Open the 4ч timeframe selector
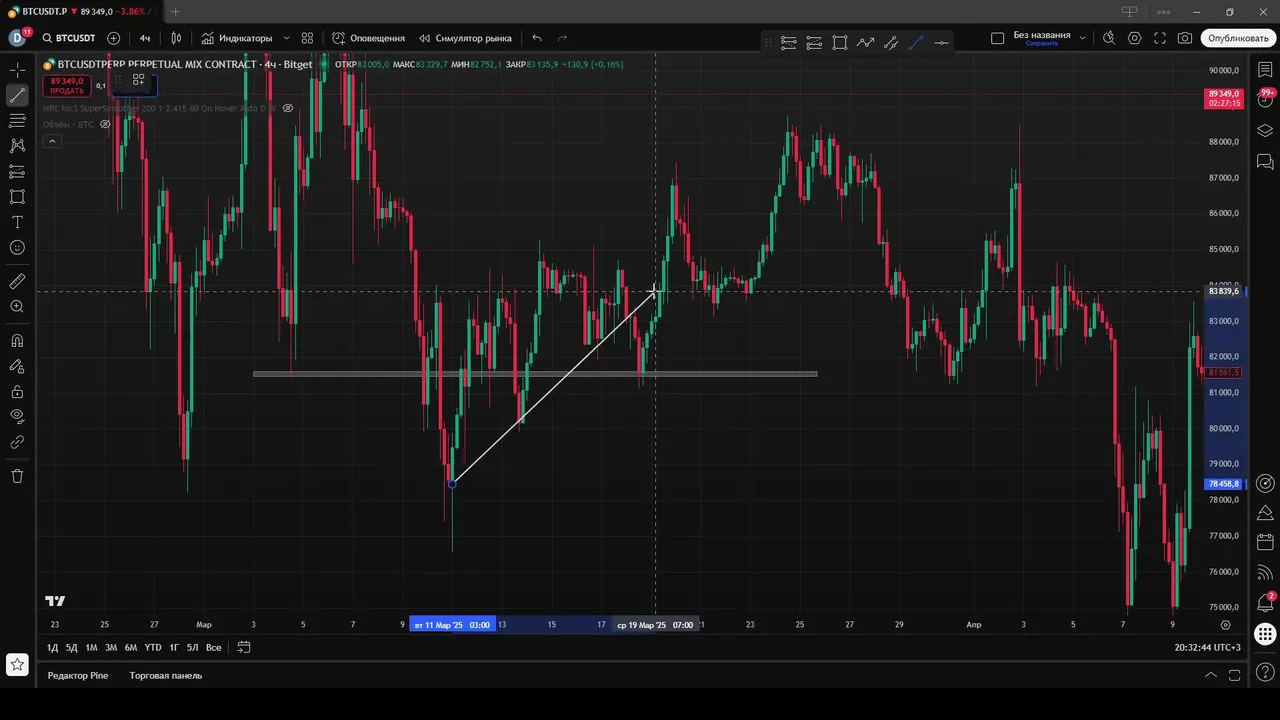The height and width of the screenshot is (720, 1280). click(145, 38)
